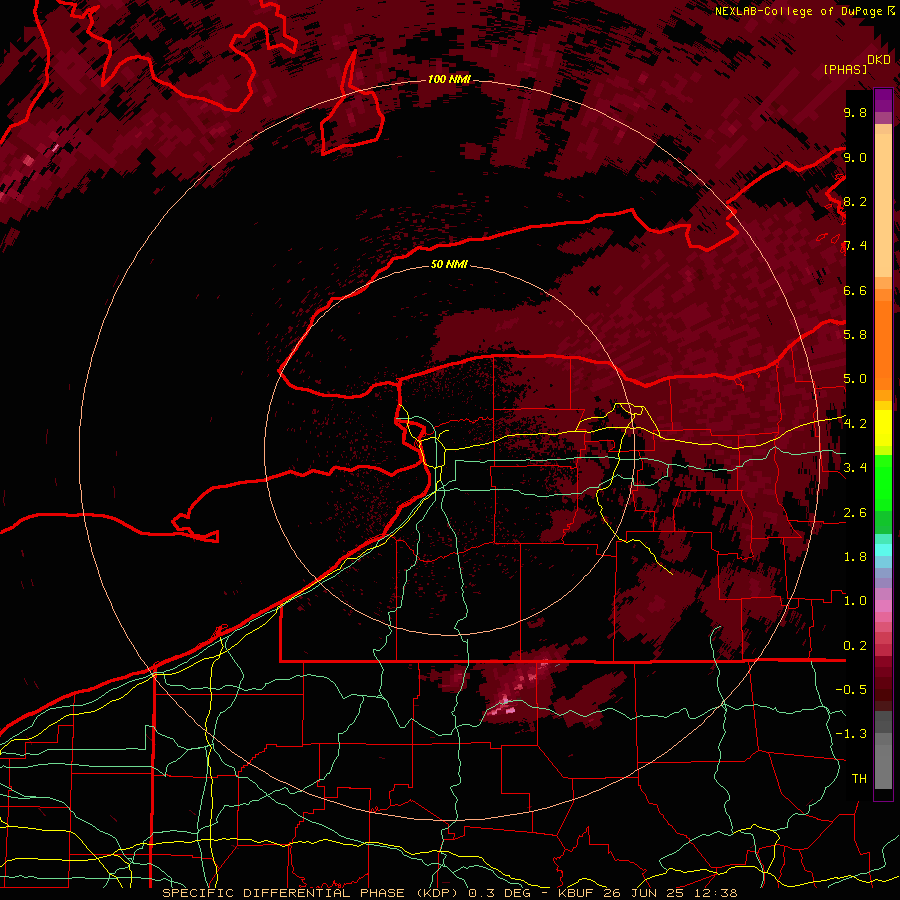Click the -0.5 value on the color scale
The height and width of the screenshot is (900, 900).
(x=851, y=690)
